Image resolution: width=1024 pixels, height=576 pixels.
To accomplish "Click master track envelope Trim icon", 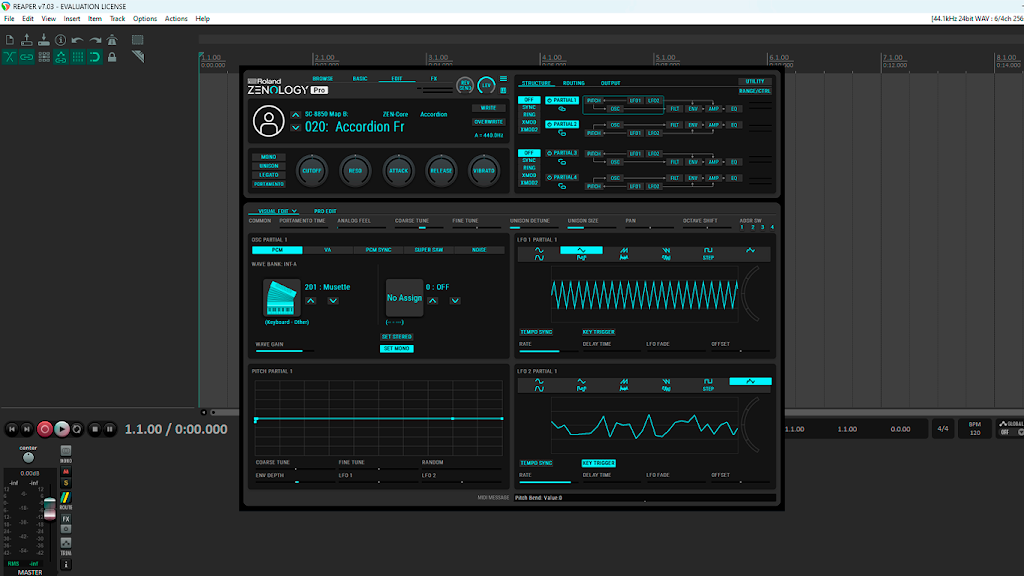I will tap(66, 543).
